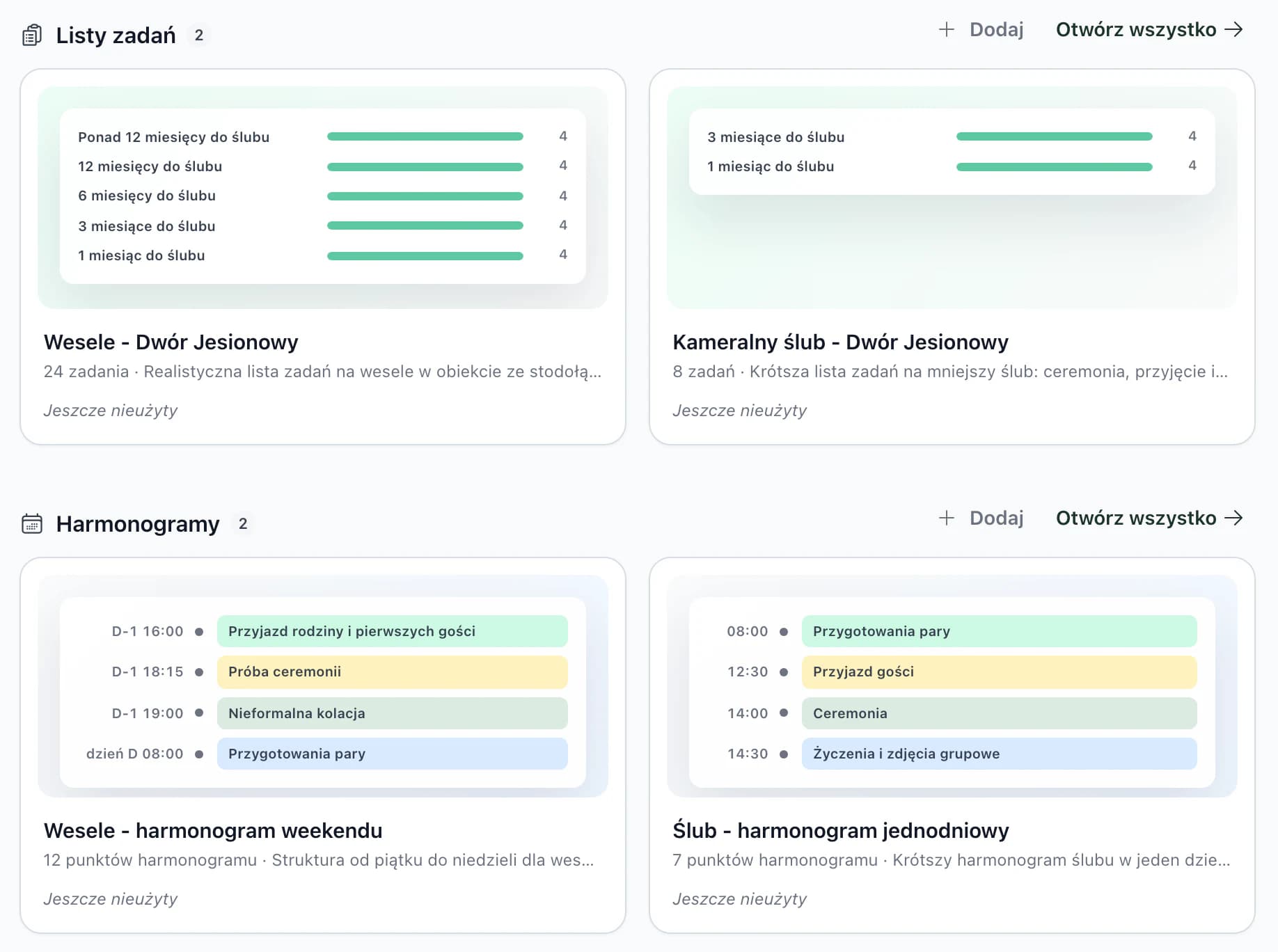Click the plus icon in Listy zadań
The width and height of the screenshot is (1278, 952).
click(x=946, y=29)
